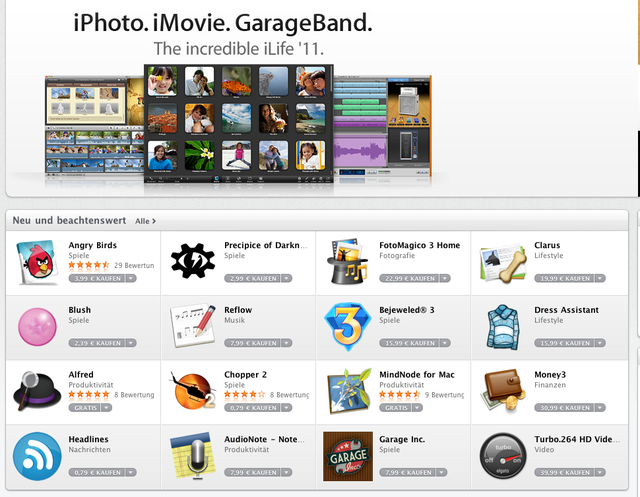Select the Clarus dog bone icon
The height and width of the screenshot is (497, 640).
pyautogui.click(x=503, y=264)
